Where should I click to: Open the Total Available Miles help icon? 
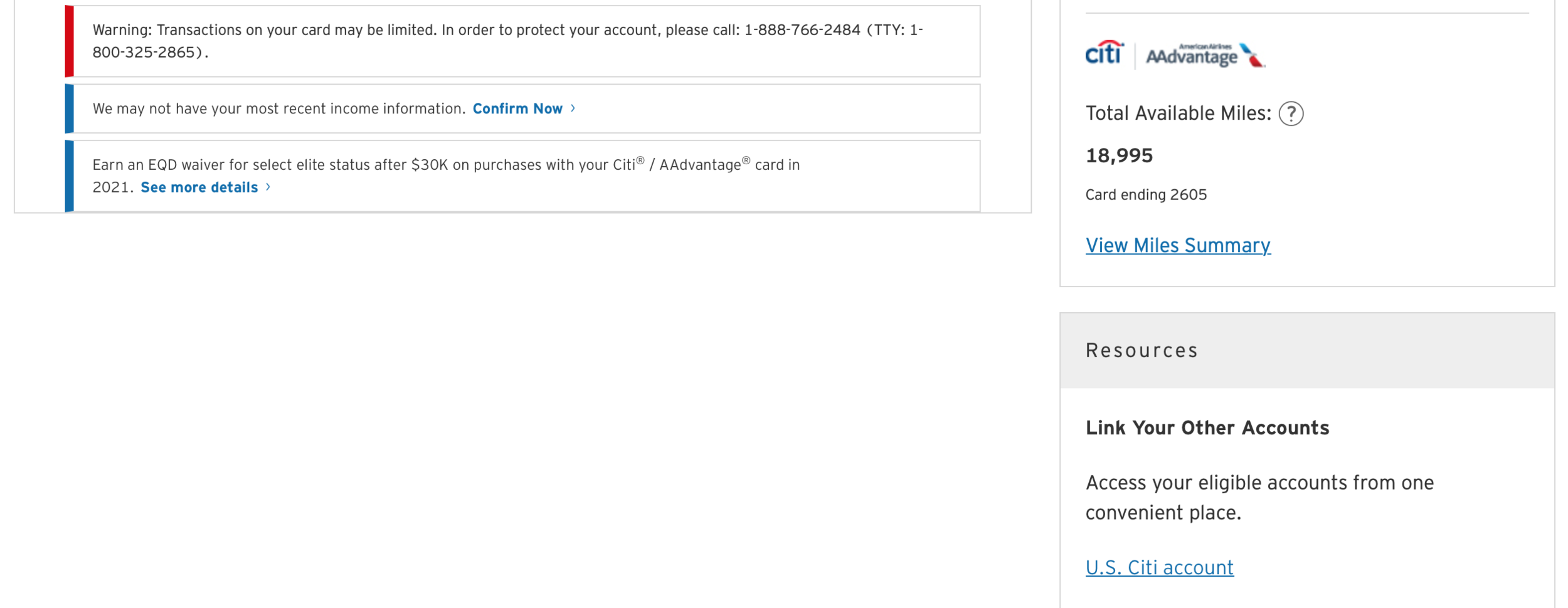pos(1291,113)
